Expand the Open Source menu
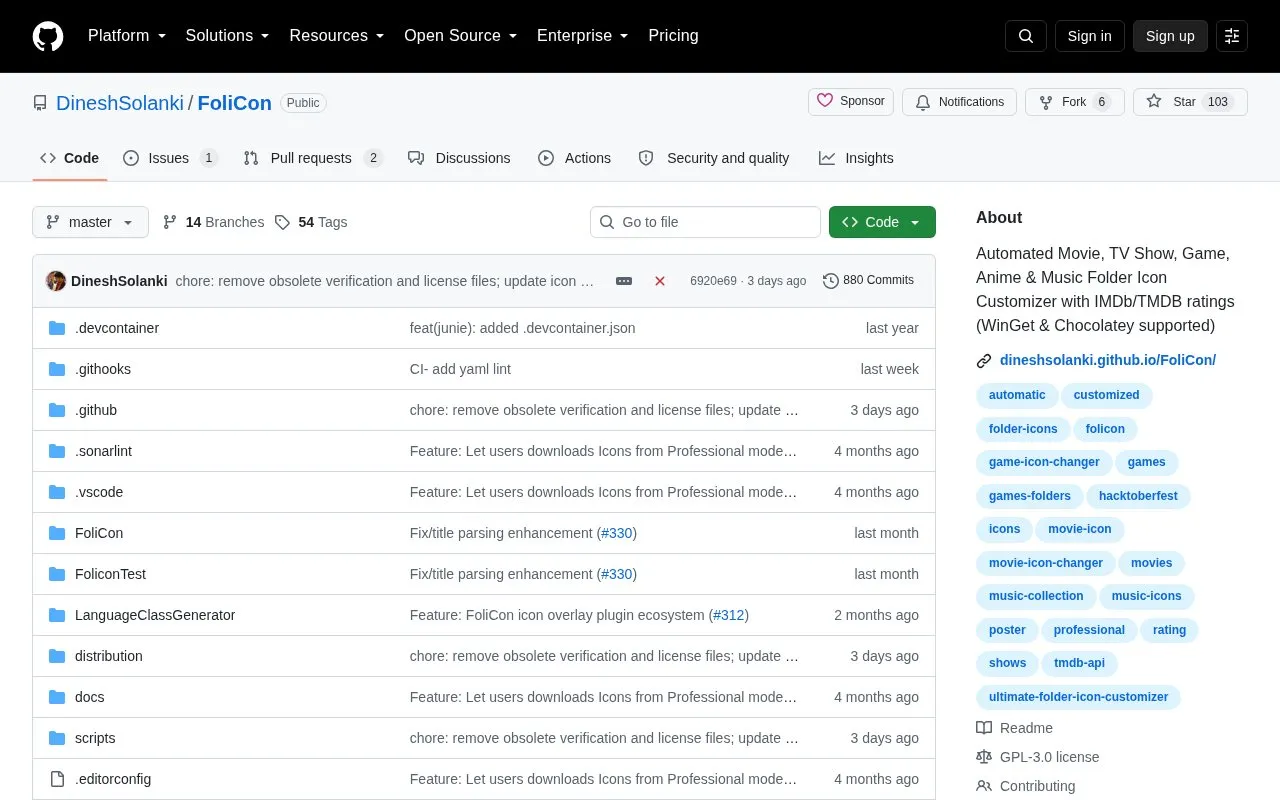The image size is (1280, 800). [x=461, y=36]
